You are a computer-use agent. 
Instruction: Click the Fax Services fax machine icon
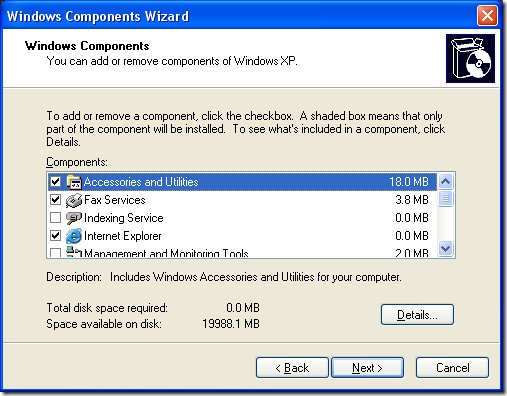click(74, 200)
